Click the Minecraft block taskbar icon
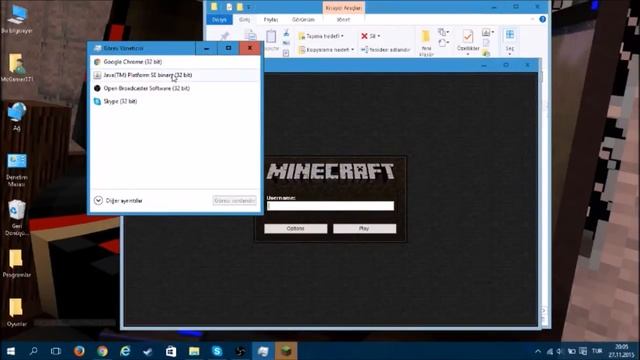The image size is (640, 360). point(286,351)
